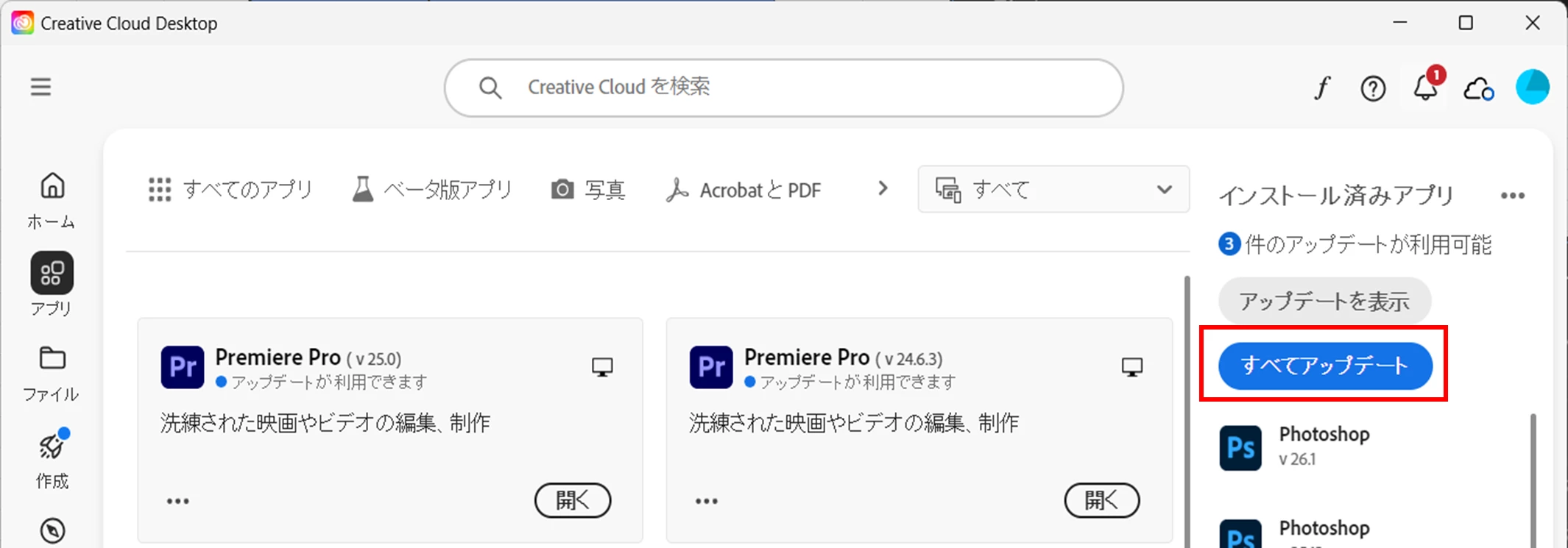Open 作成 in the sidebar
The width and height of the screenshot is (1568, 548).
[52, 459]
